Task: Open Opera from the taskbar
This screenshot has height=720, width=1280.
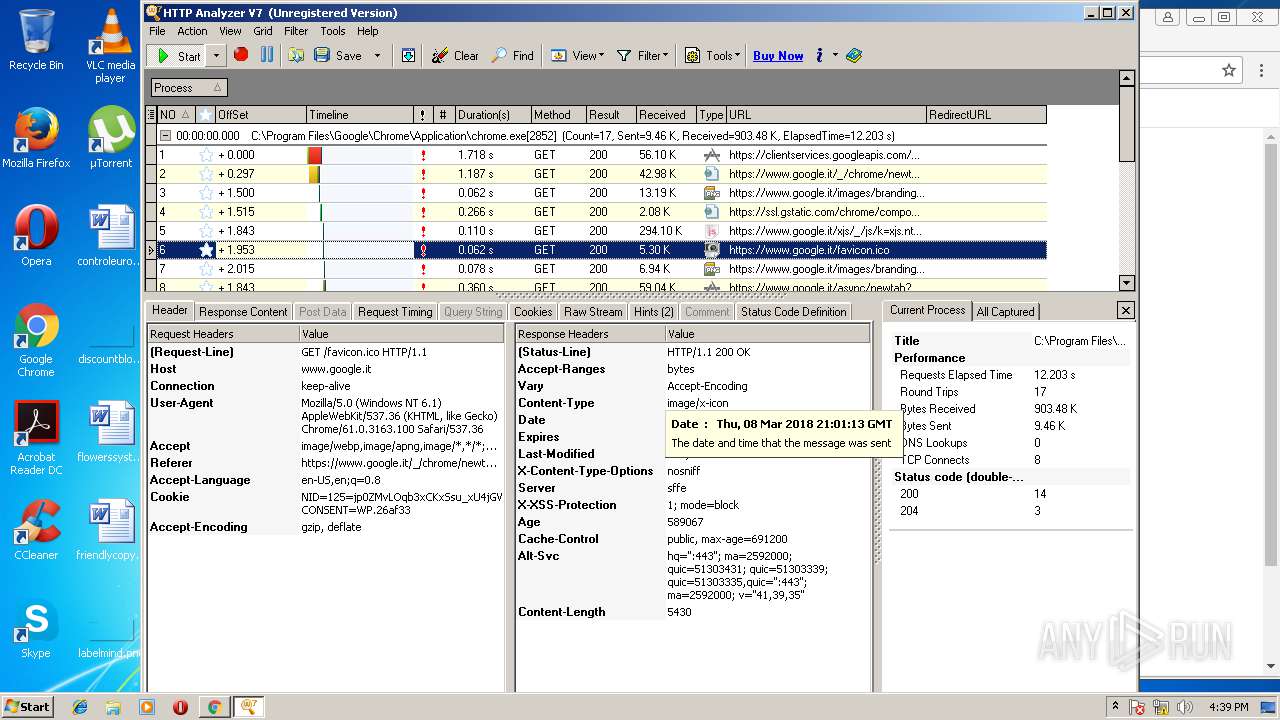Action: click(x=180, y=707)
